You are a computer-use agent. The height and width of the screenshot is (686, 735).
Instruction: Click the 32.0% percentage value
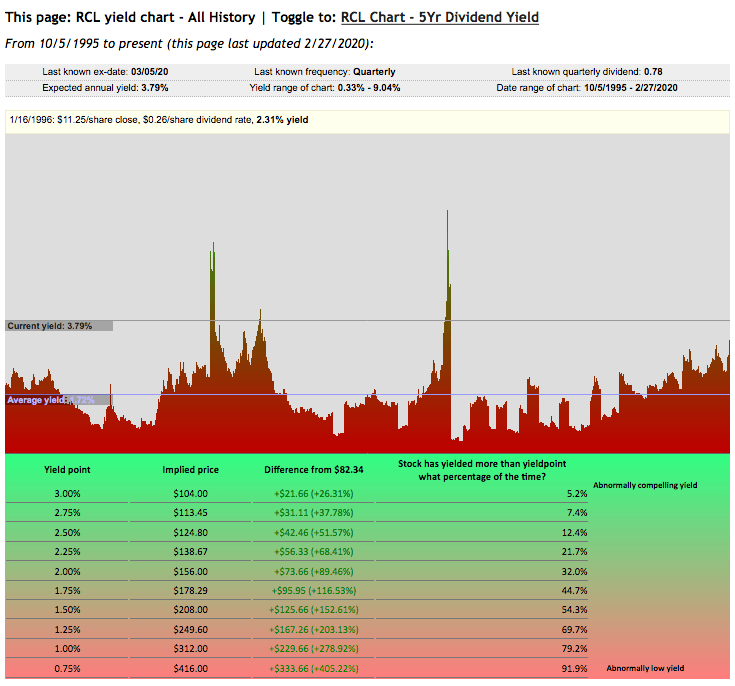[x=575, y=572]
